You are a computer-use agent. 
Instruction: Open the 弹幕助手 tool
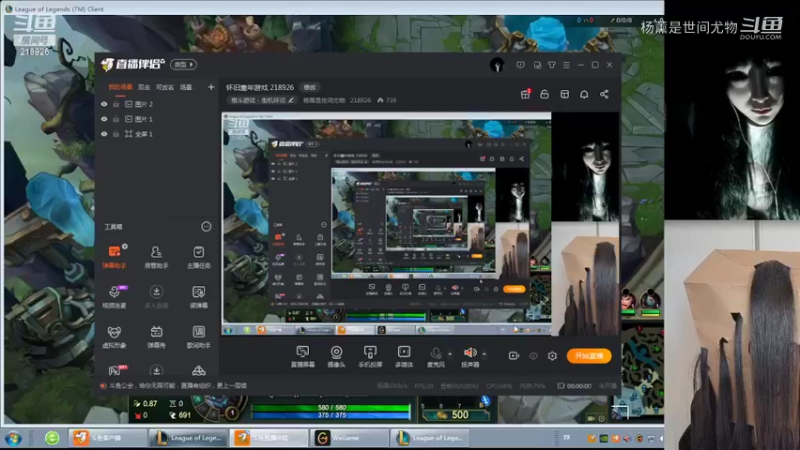coord(114,256)
